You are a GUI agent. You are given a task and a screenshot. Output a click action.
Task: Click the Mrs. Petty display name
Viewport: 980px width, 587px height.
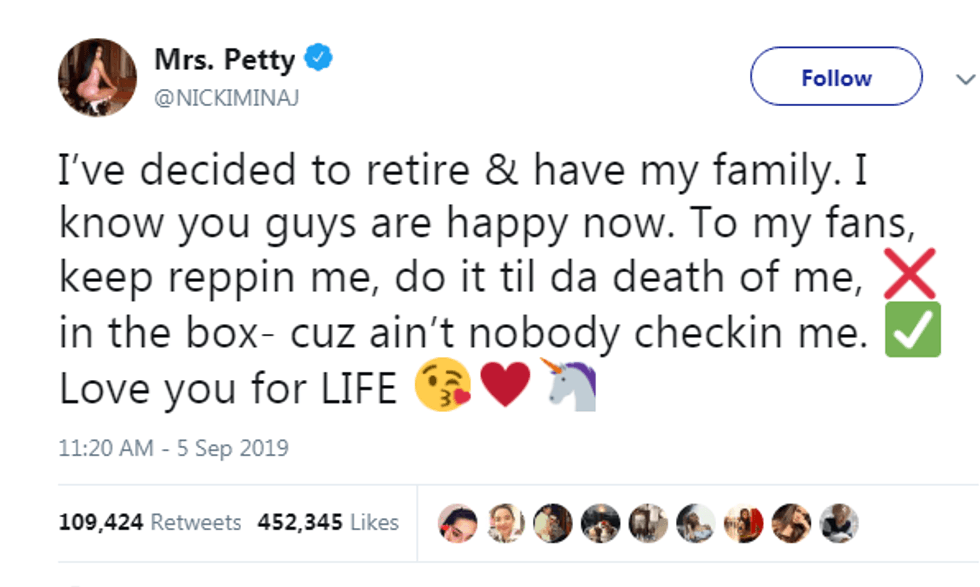pos(225,60)
